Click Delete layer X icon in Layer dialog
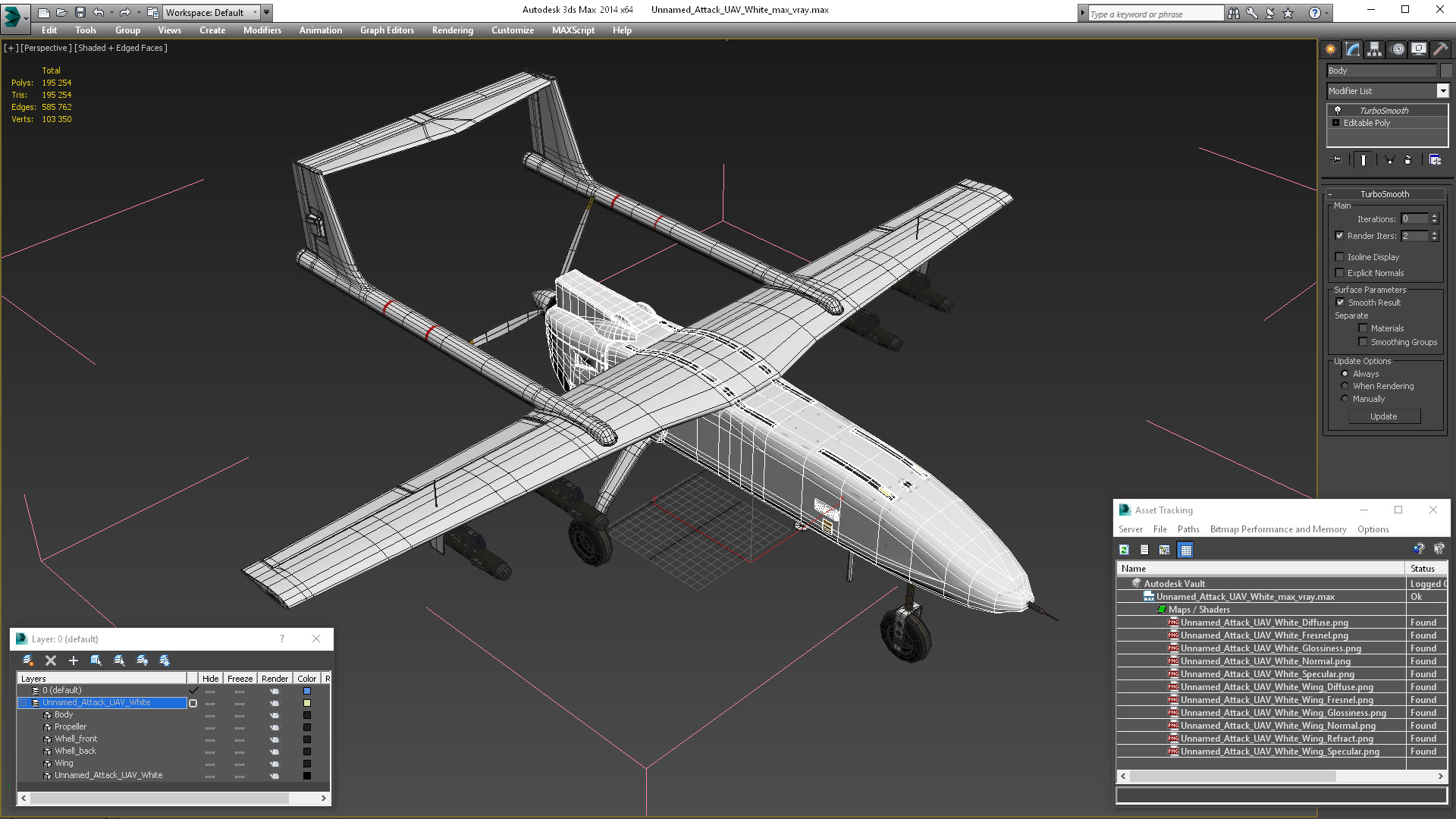The width and height of the screenshot is (1456, 819). click(51, 661)
